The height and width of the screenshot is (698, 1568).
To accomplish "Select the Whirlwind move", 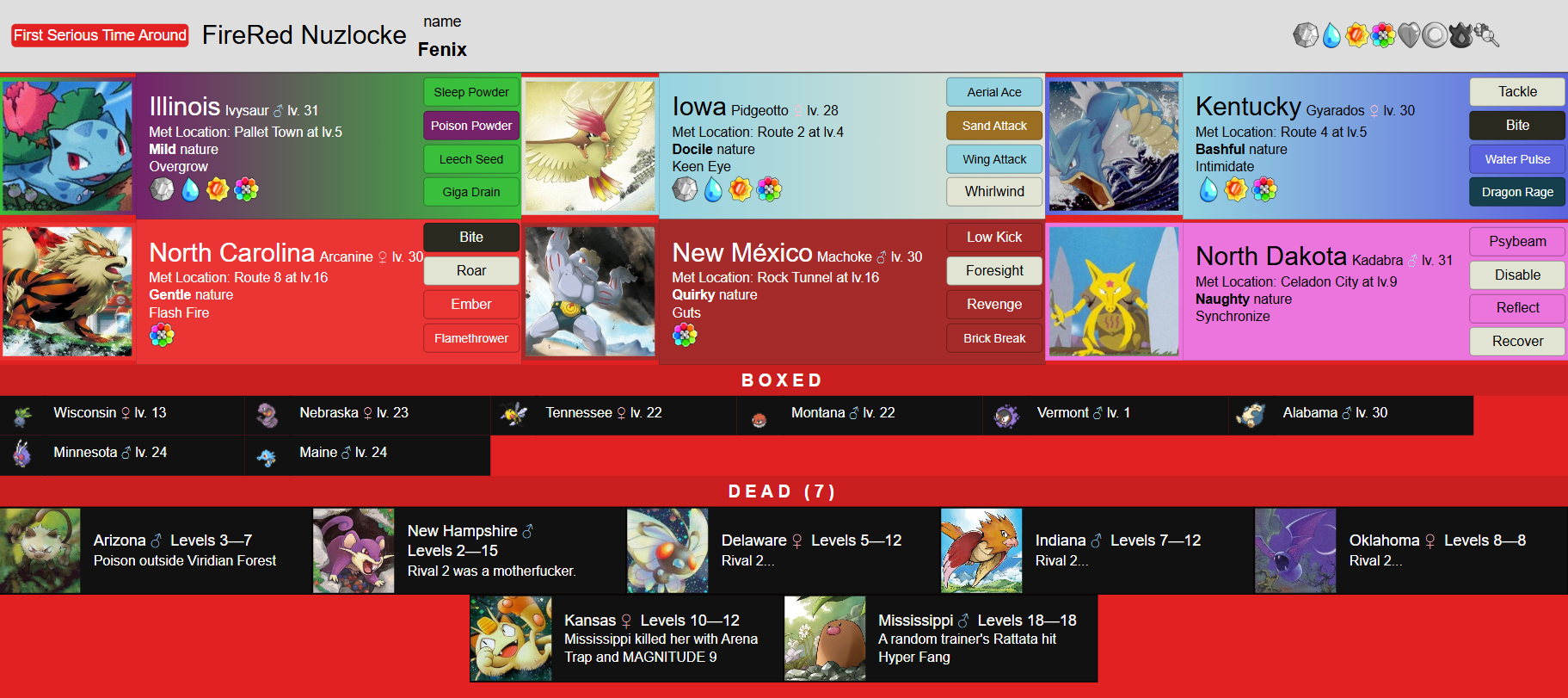I will (x=994, y=192).
